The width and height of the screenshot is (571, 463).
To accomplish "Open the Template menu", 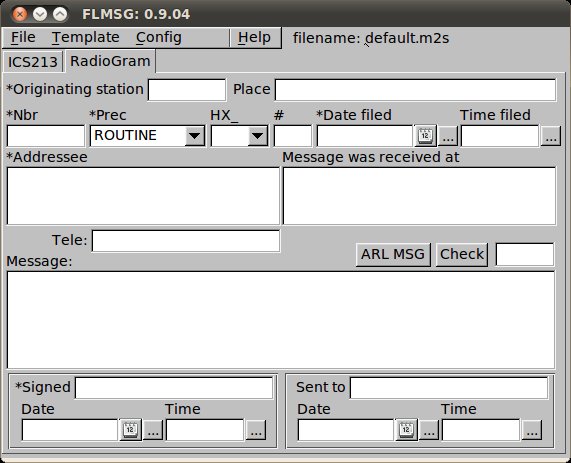I will 86,38.
